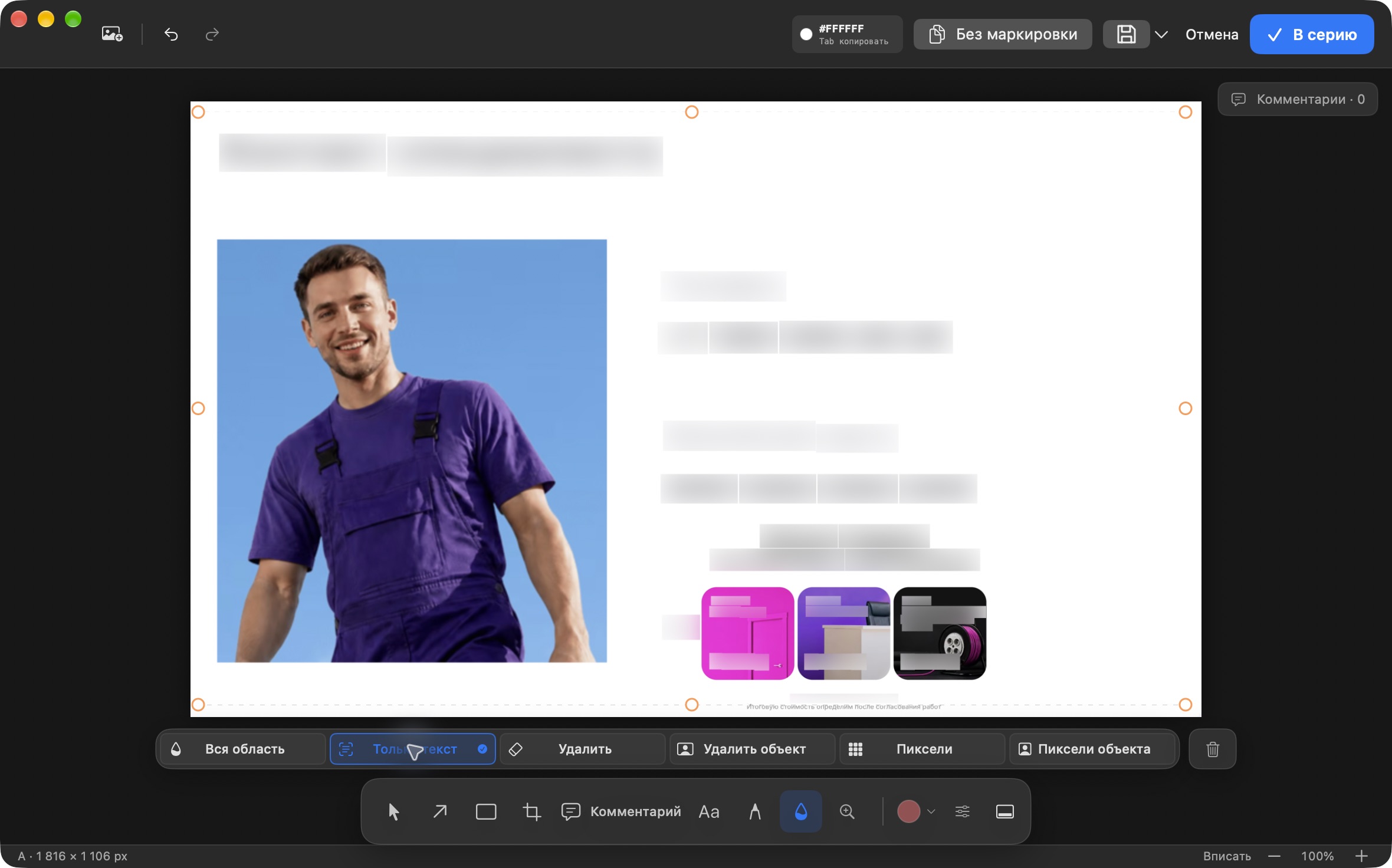Click the В серию button
The width and height of the screenshot is (1392, 868).
click(1312, 34)
